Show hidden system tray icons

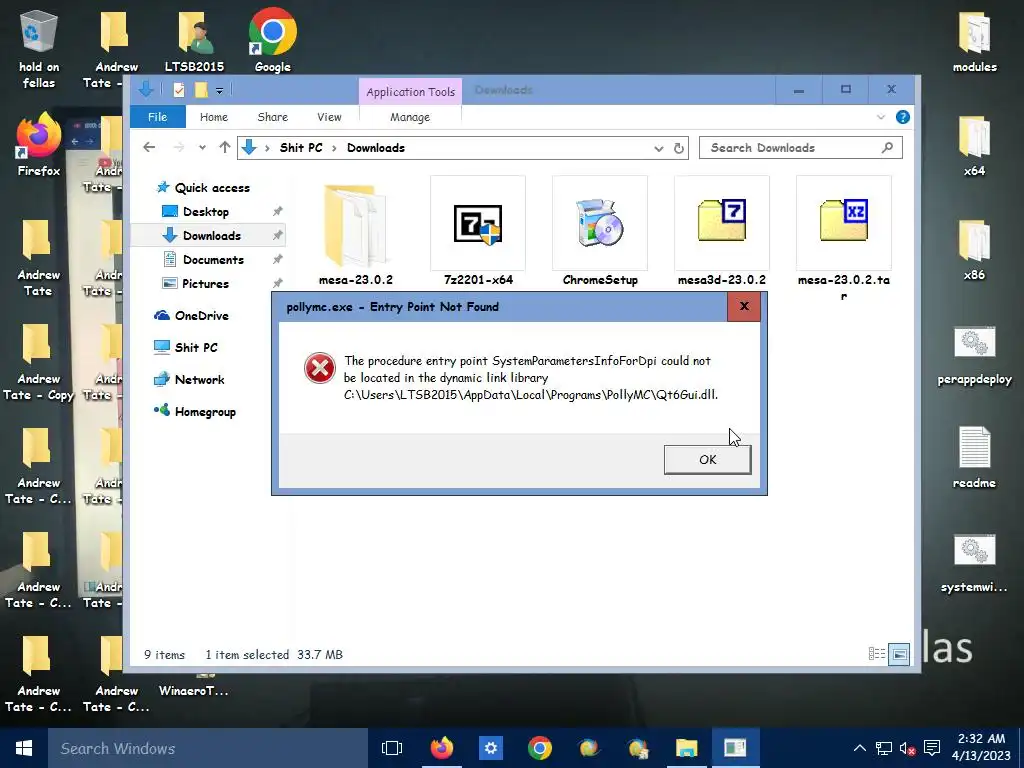coord(860,748)
